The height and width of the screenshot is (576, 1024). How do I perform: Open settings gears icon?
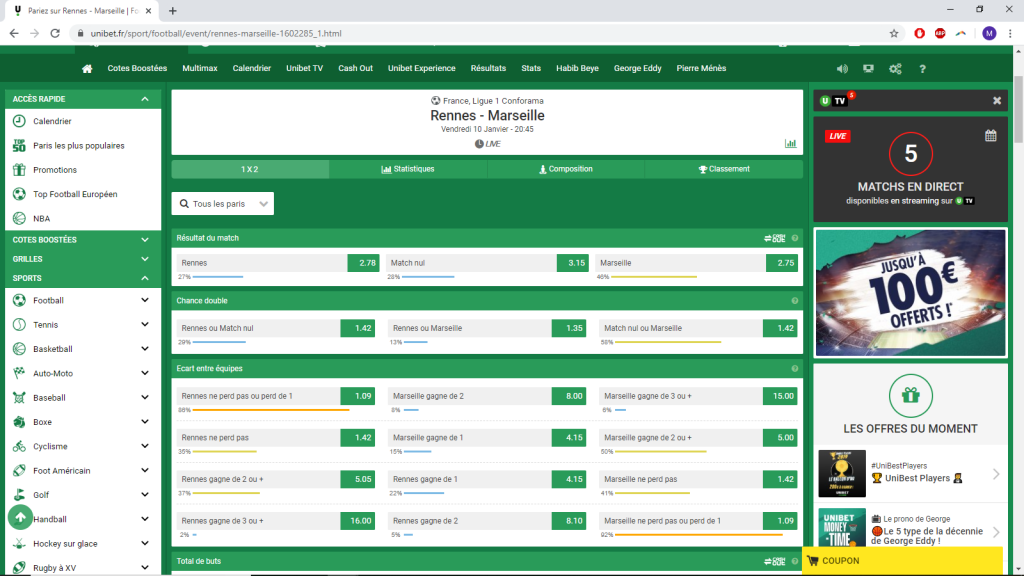click(x=895, y=69)
